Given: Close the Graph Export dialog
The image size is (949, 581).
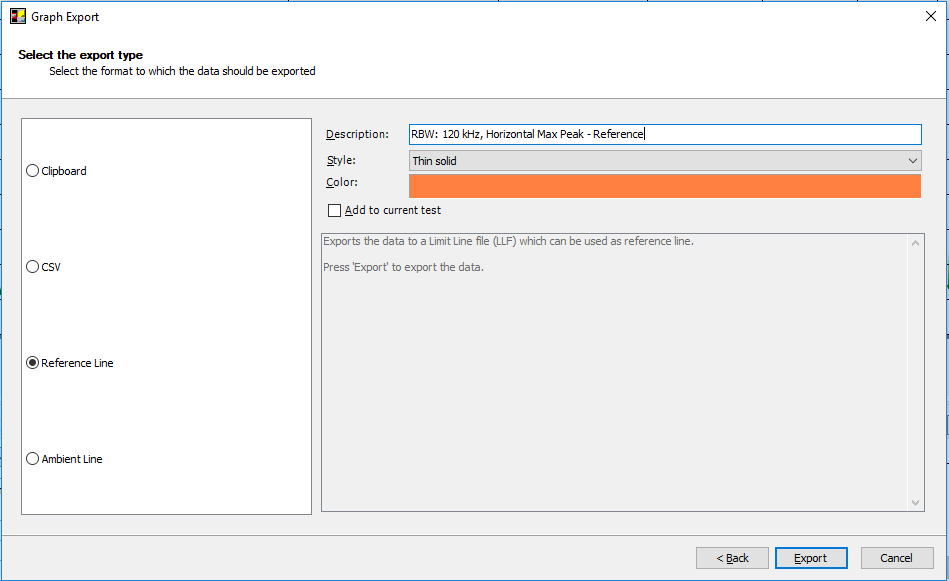Looking at the screenshot, I should (x=930, y=16).
